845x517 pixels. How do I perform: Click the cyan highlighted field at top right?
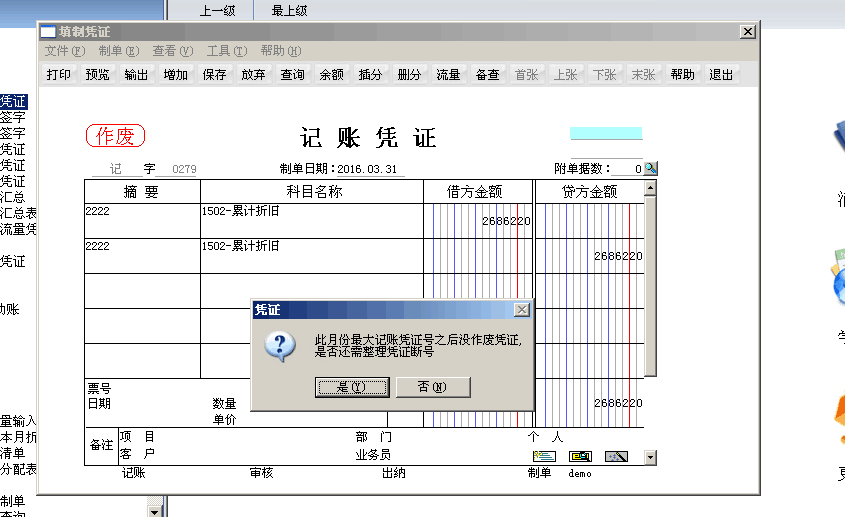606,133
